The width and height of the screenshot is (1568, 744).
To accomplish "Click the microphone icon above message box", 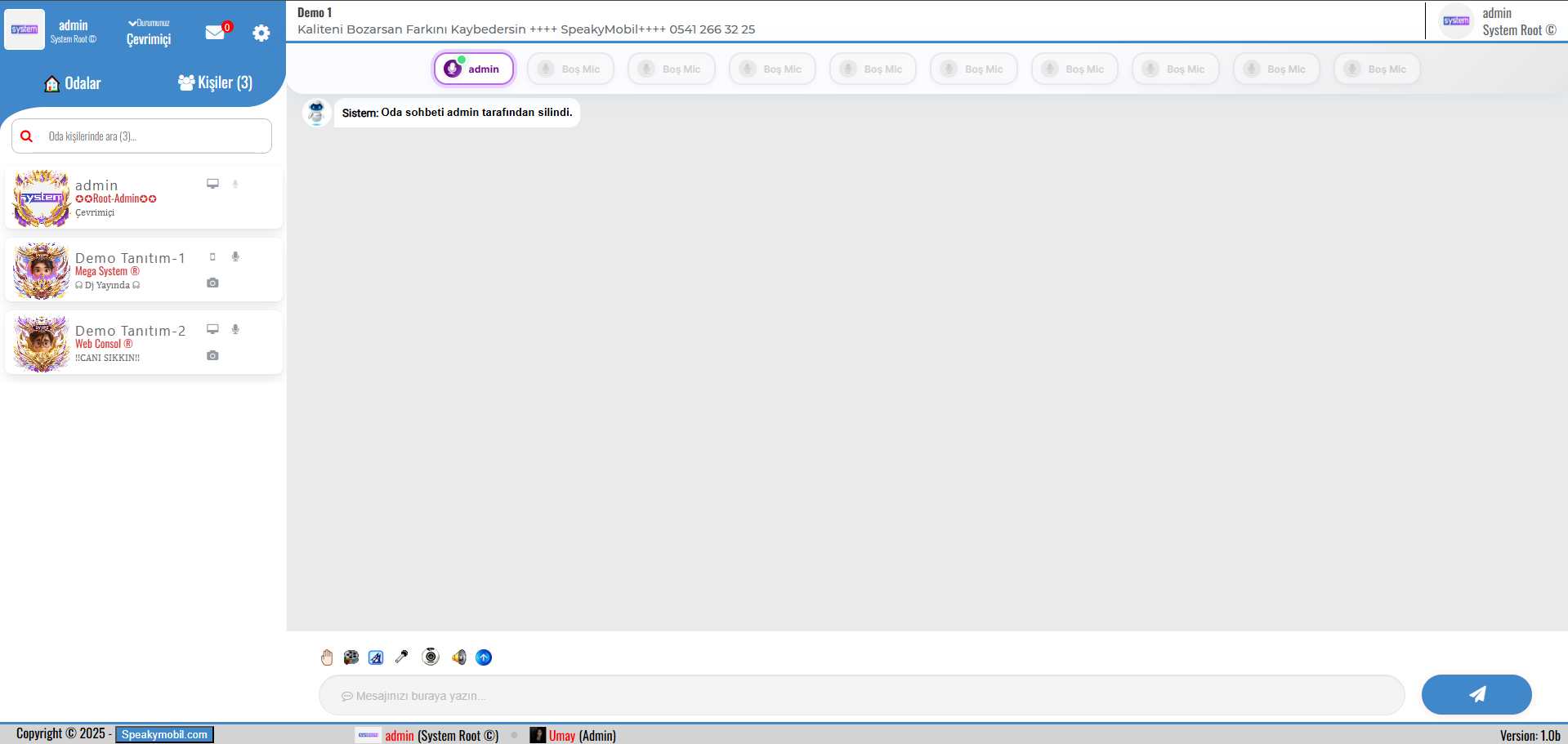I will tap(401, 657).
